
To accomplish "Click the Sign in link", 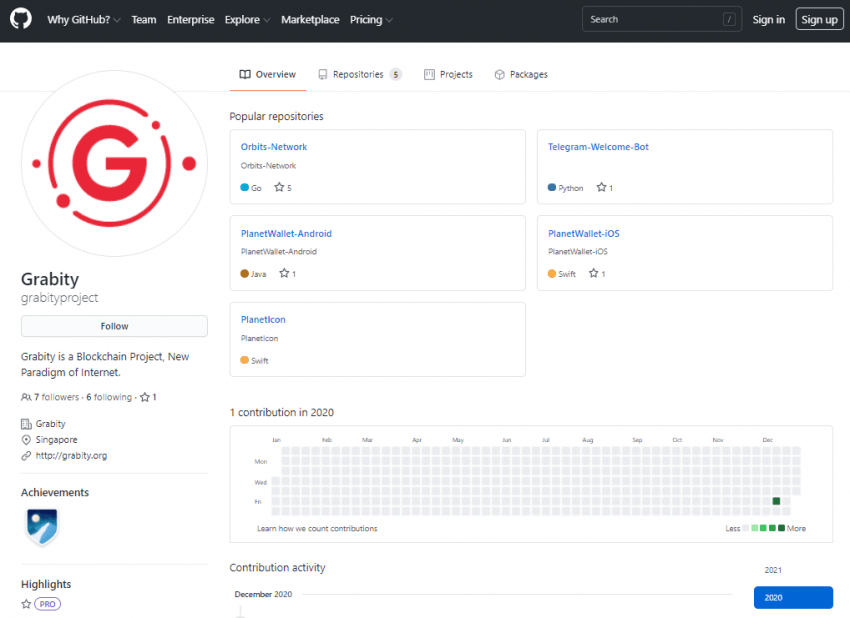I will click(769, 20).
